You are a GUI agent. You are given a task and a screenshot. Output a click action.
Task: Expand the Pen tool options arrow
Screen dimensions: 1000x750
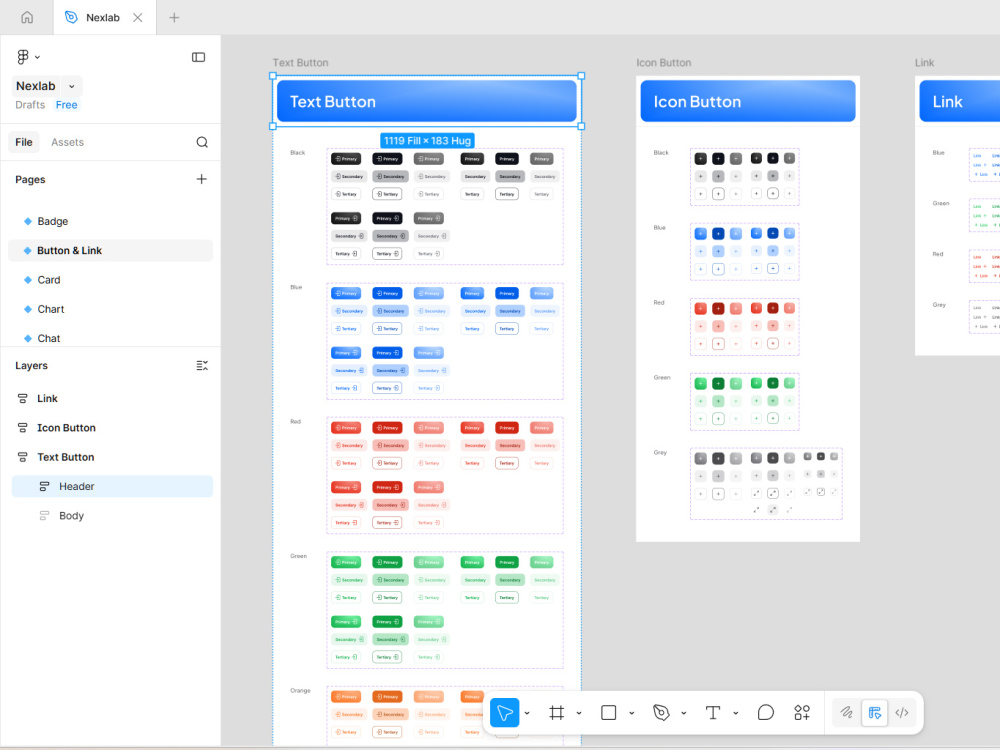pyautogui.click(x=684, y=713)
